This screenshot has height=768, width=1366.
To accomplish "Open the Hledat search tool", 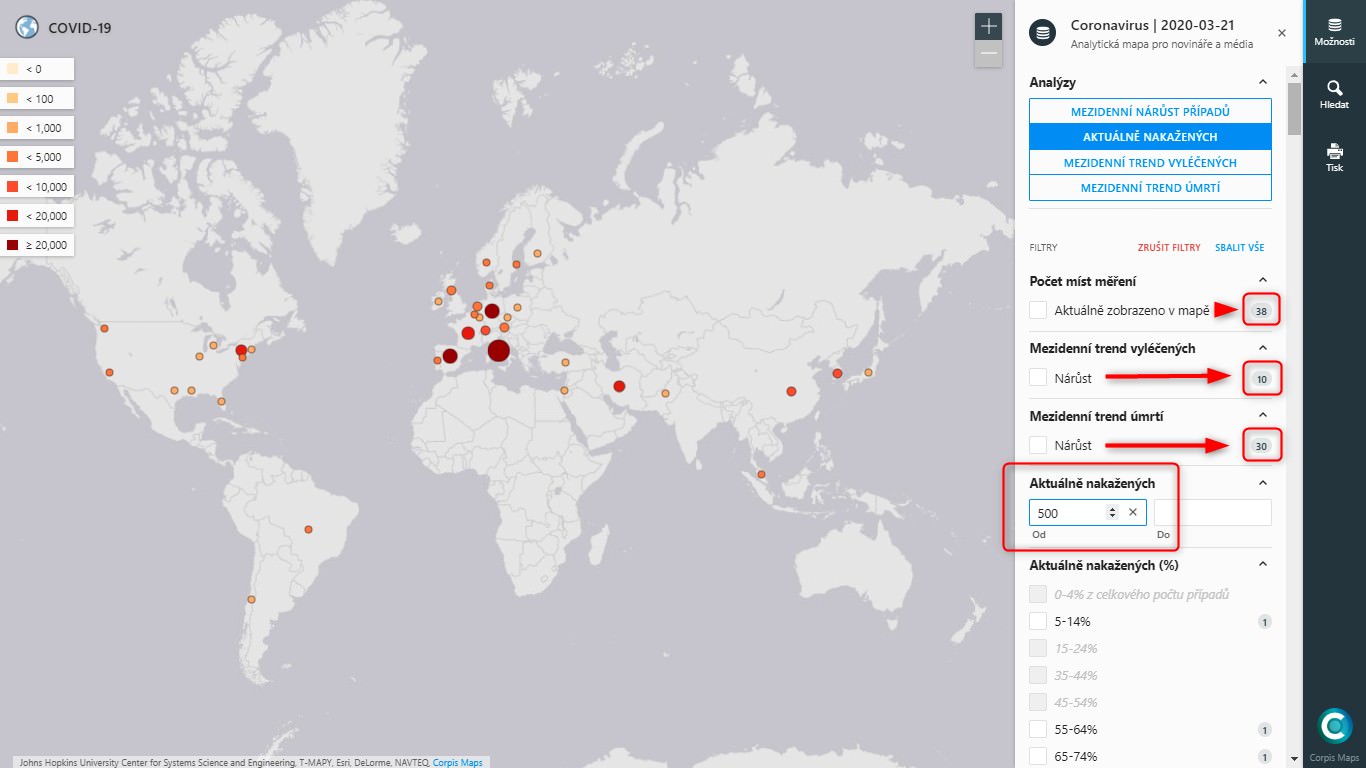I will [x=1334, y=94].
